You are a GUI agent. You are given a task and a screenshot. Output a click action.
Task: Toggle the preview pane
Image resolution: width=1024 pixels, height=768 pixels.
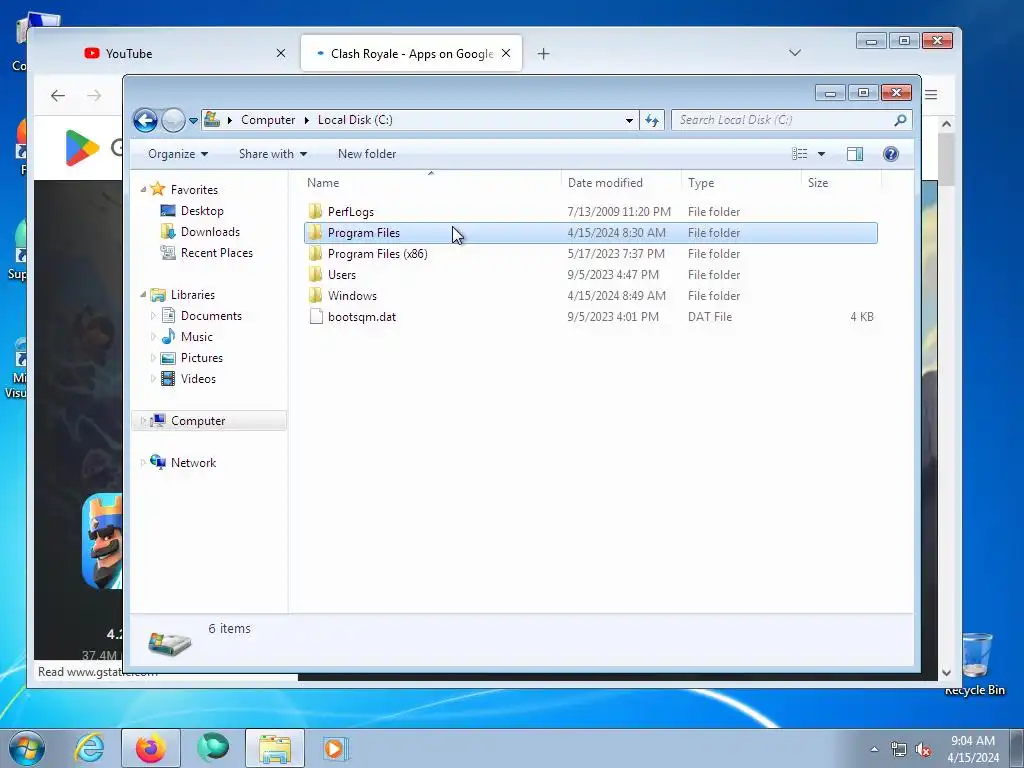click(x=854, y=154)
